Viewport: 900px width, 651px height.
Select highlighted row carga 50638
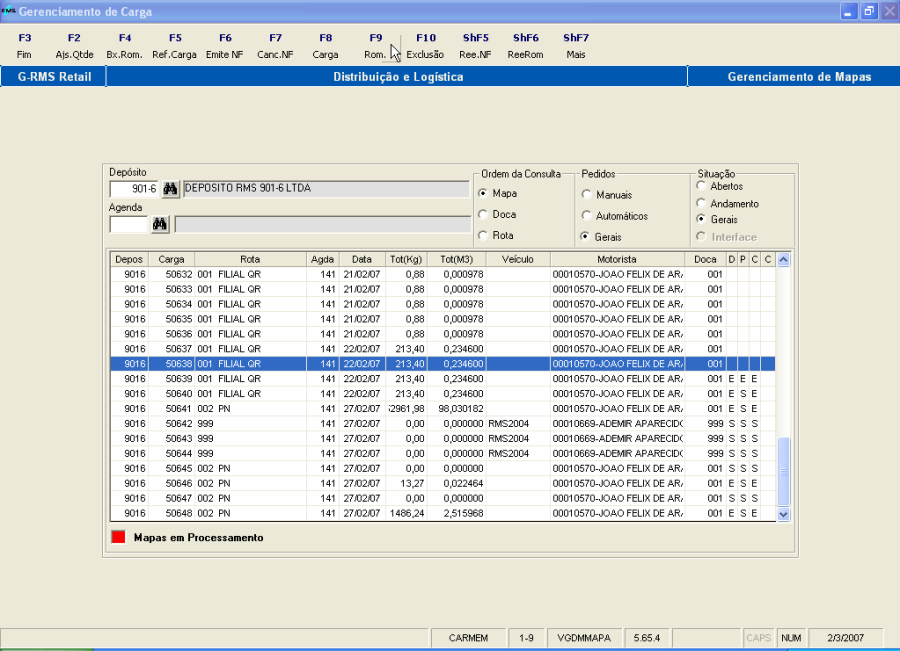click(x=443, y=364)
